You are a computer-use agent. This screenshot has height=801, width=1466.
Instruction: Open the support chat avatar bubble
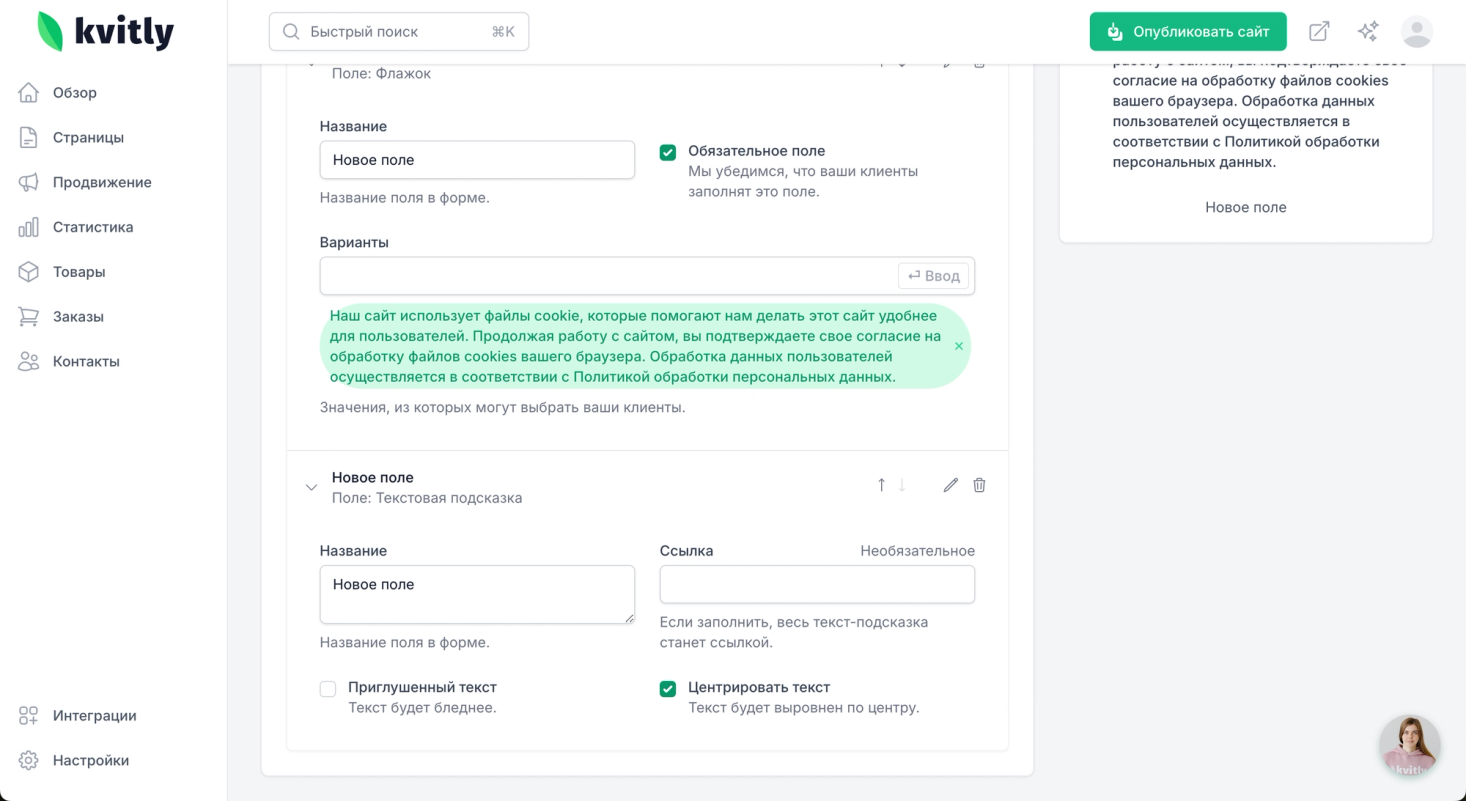pos(1409,746)
